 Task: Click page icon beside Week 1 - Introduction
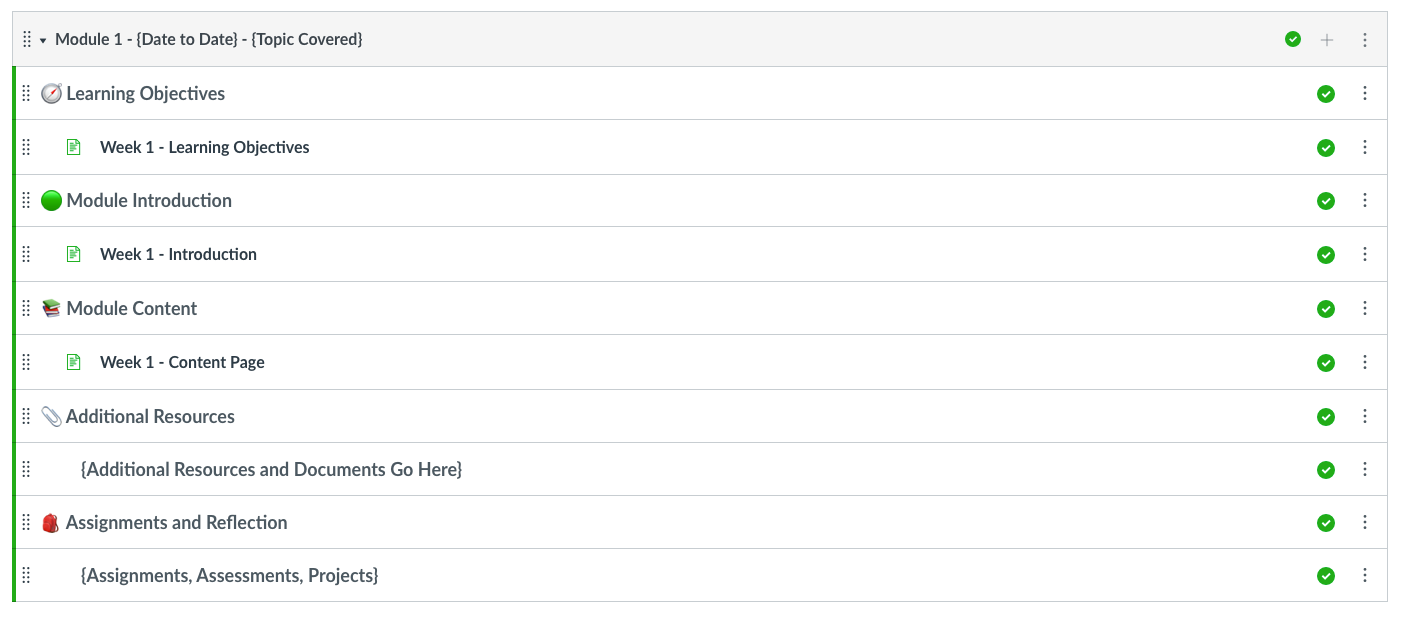(73, 254)
